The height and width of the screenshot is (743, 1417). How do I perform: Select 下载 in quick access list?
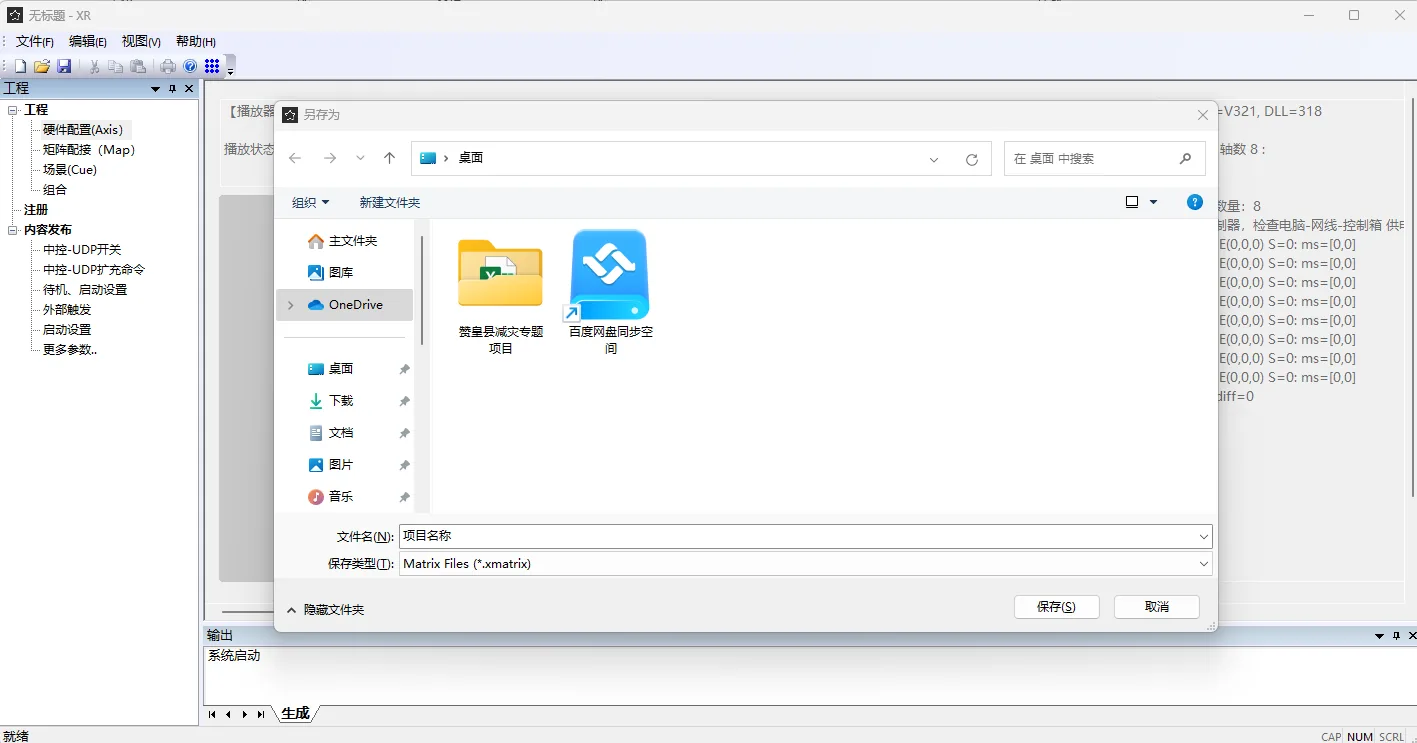tap(331, 400)
